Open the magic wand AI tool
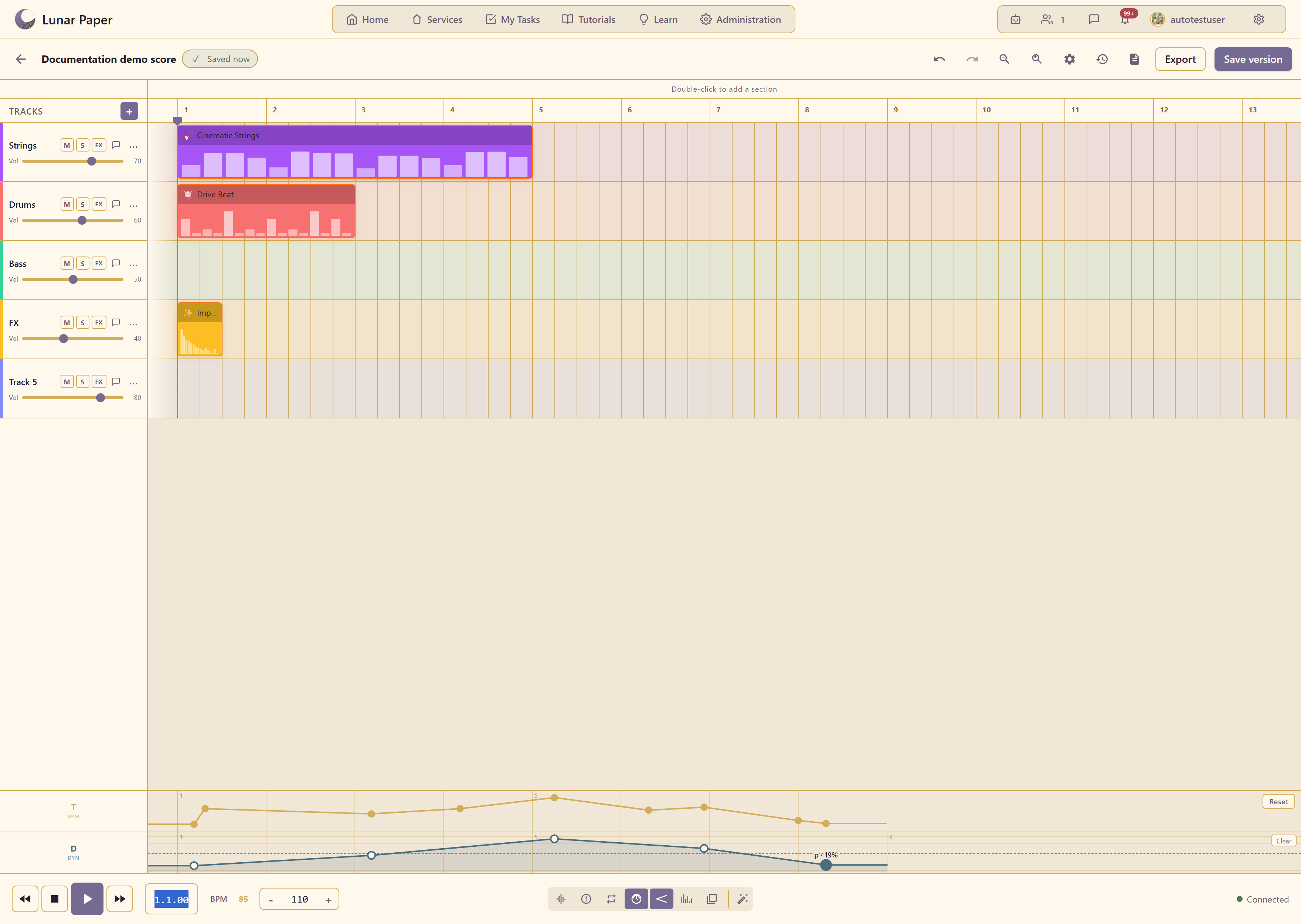This screenshot has width=1301, height=924. [x=743, y=899]
